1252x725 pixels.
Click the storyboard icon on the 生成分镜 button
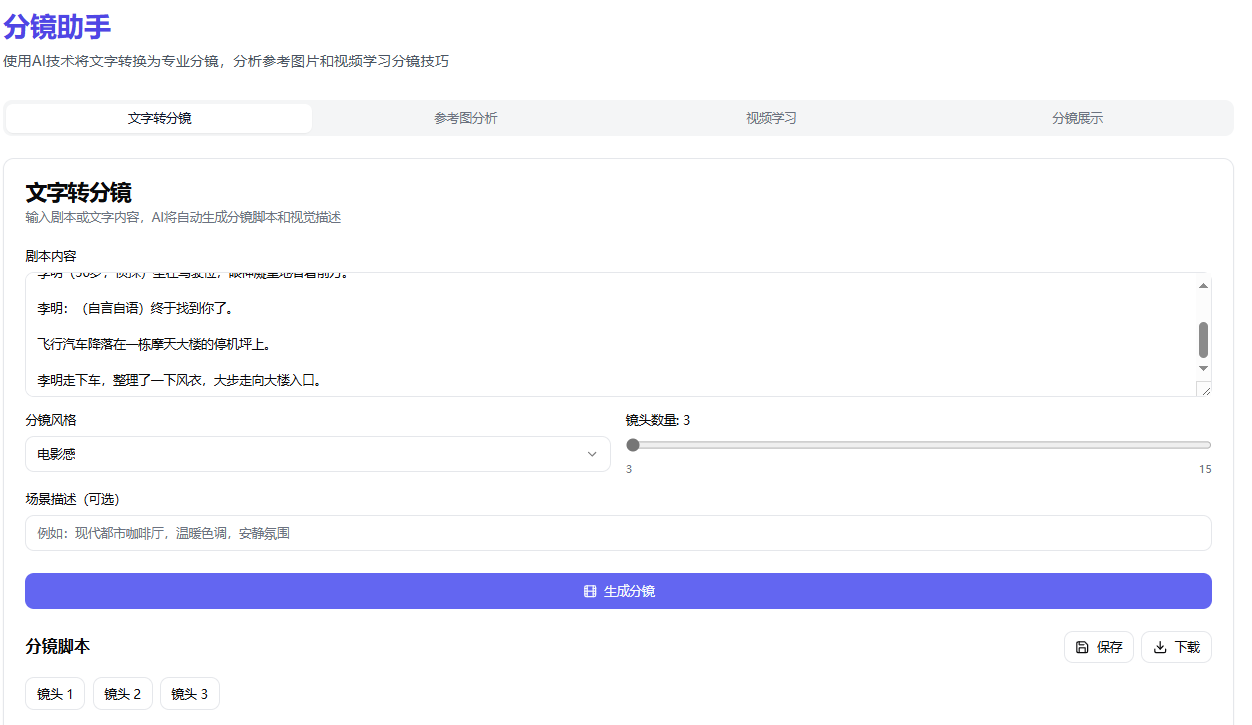[588, 591]
